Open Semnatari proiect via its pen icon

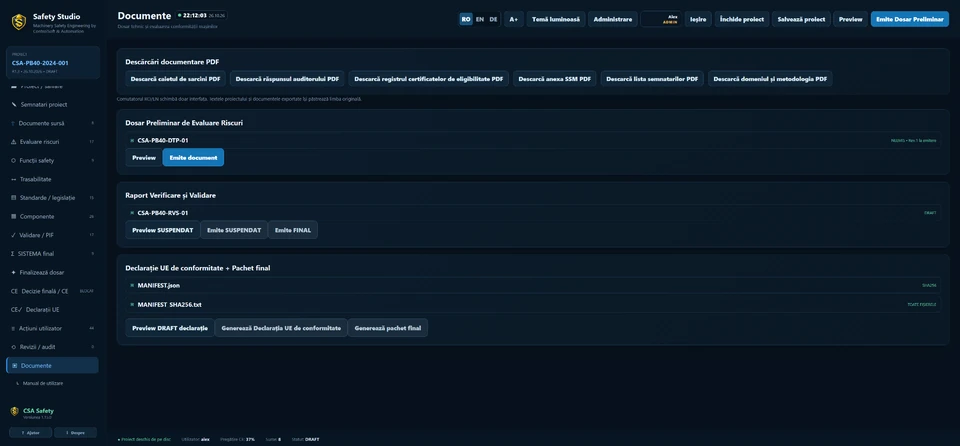coord(14,105)
